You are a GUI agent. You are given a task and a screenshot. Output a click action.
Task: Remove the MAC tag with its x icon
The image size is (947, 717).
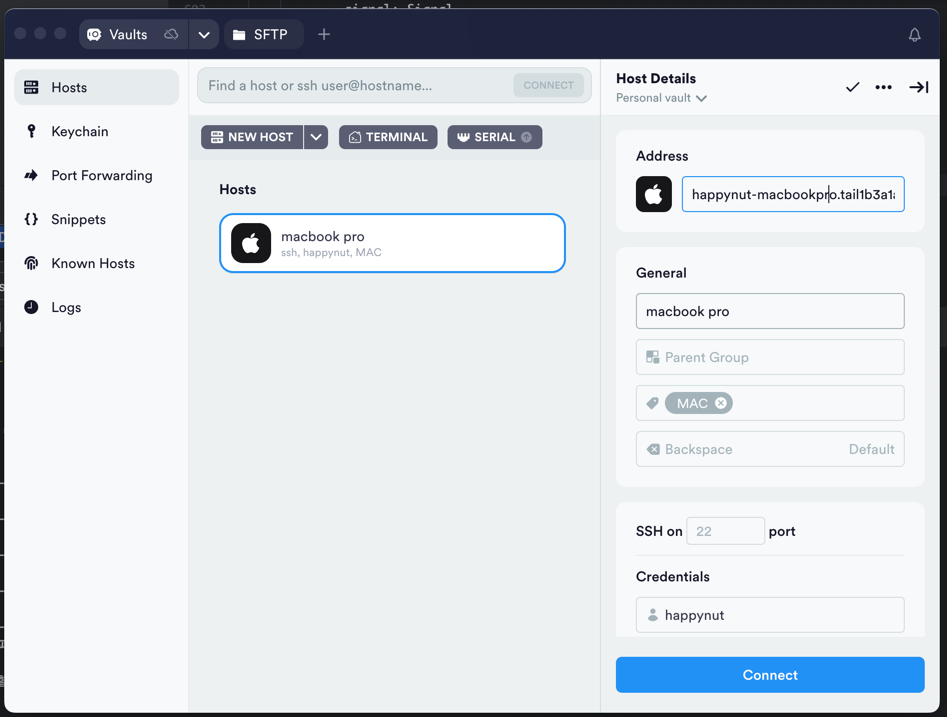[721, 403]
